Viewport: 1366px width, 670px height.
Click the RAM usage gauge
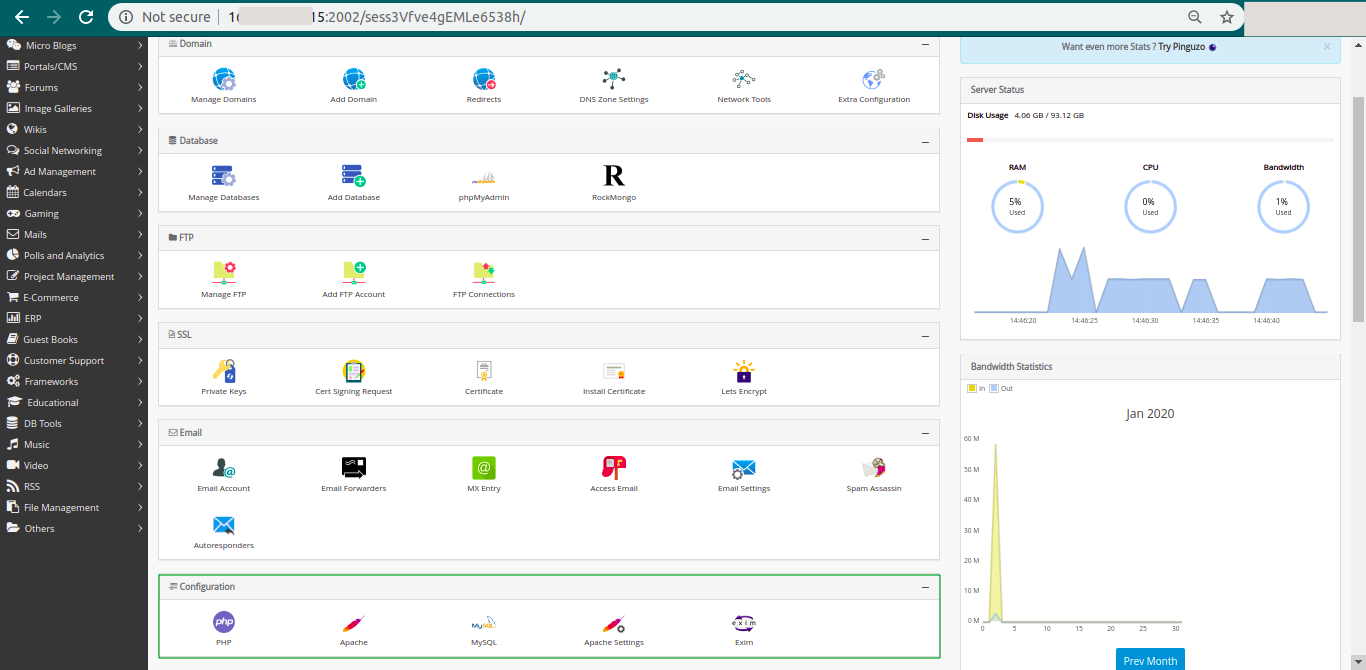(x=1017, y=207)
